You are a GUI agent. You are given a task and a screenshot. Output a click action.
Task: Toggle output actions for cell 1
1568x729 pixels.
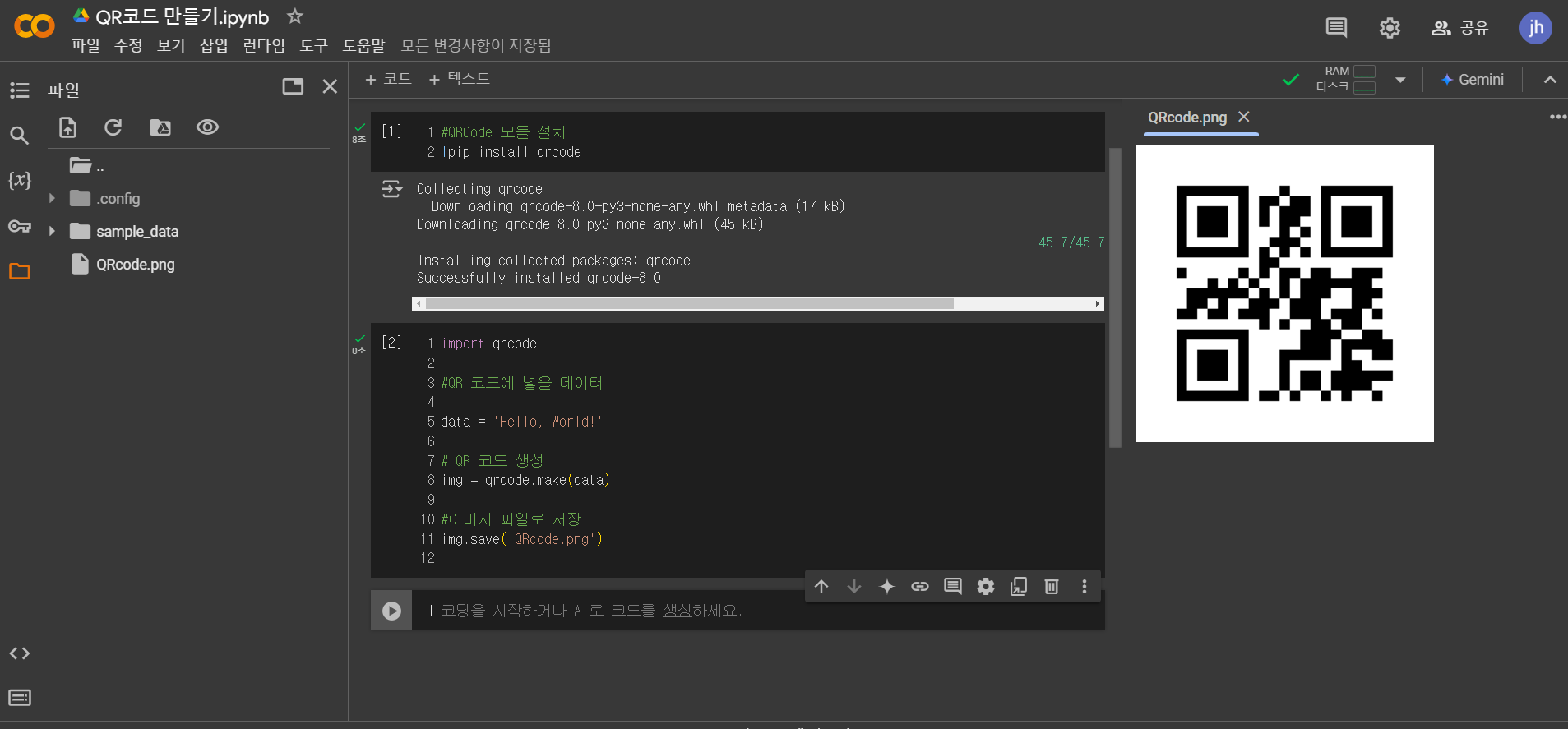coord(392,189)
